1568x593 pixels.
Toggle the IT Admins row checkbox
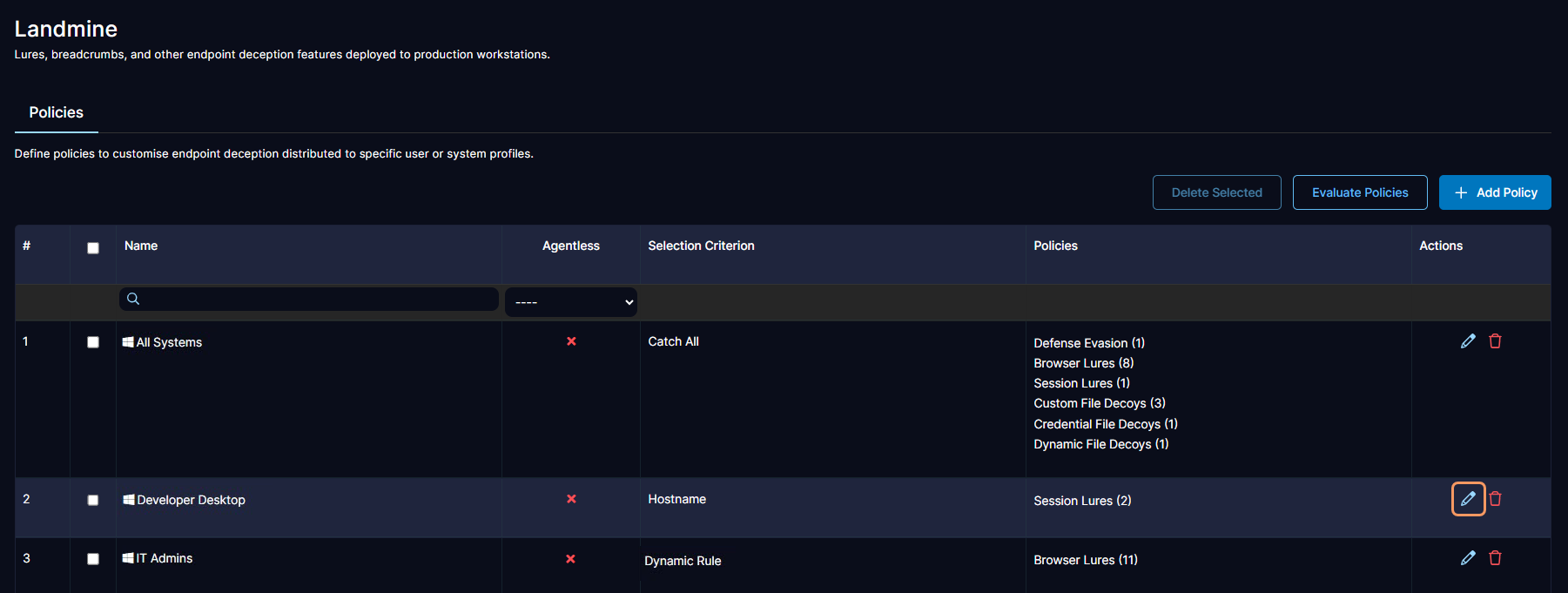coord(93,559)
